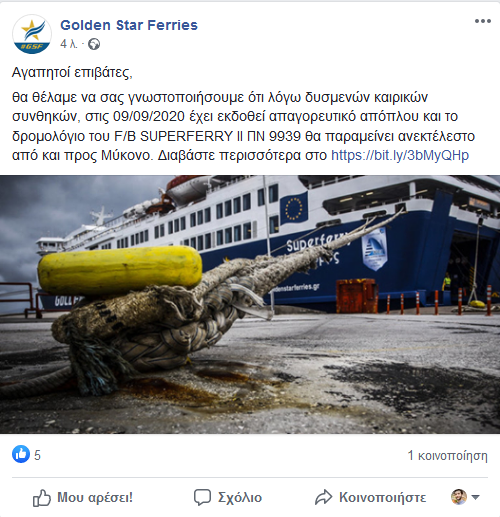This screenshot has height=517, width=500.
Task: Click the thumbs-up outline icon
Action: pos(42,498)
